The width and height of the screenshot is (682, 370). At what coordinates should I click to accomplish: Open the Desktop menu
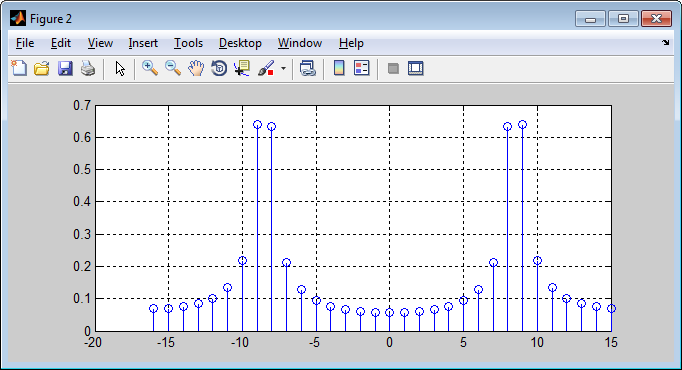[240, 43]
